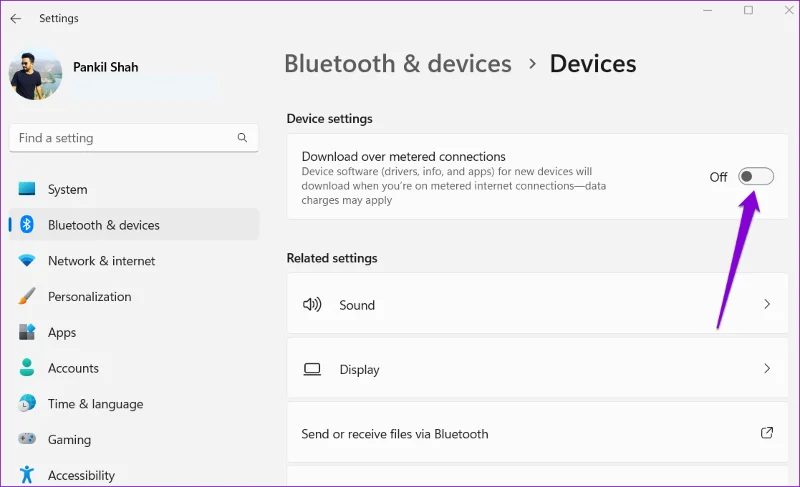Maximize the Settings window

(748, 10)
